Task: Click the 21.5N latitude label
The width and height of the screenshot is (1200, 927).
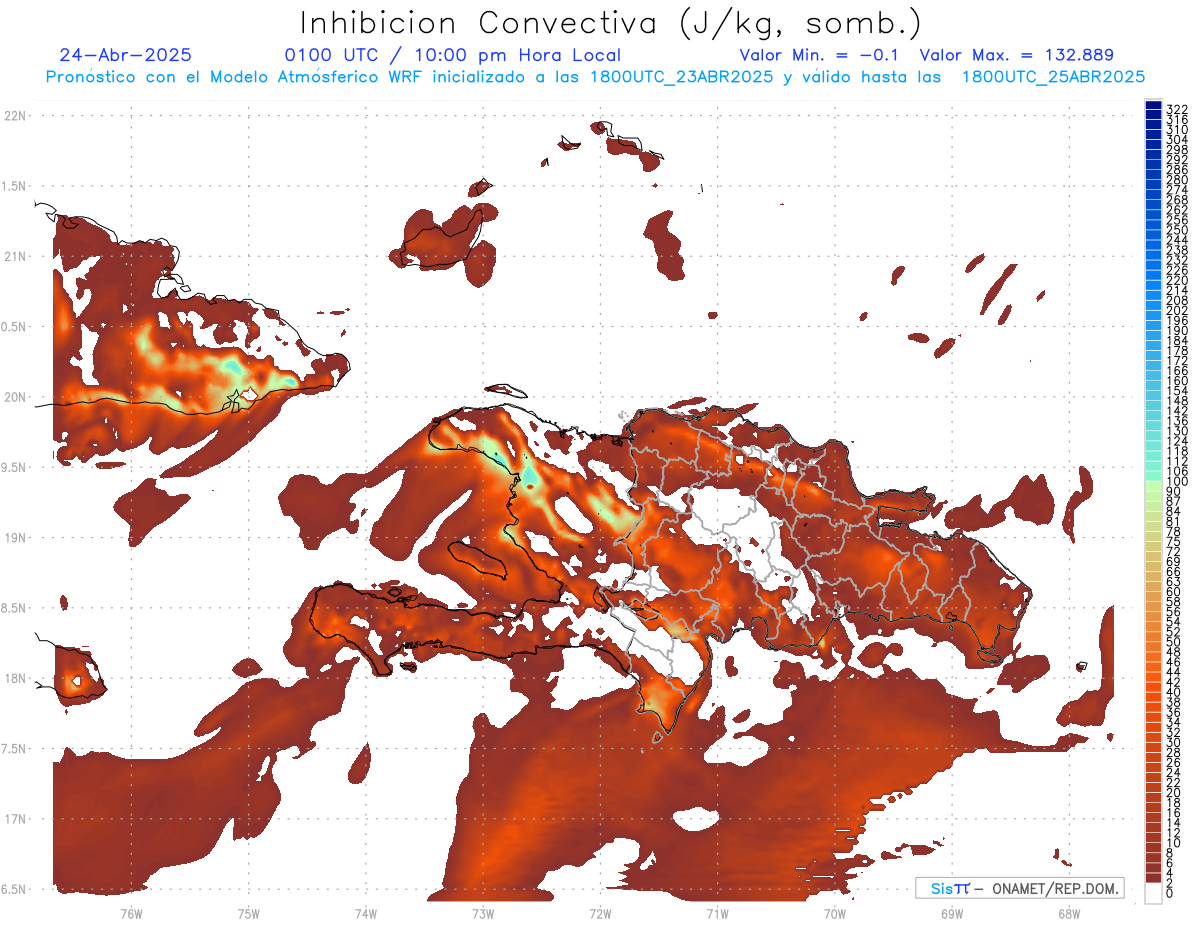Action: coord(14,186)
